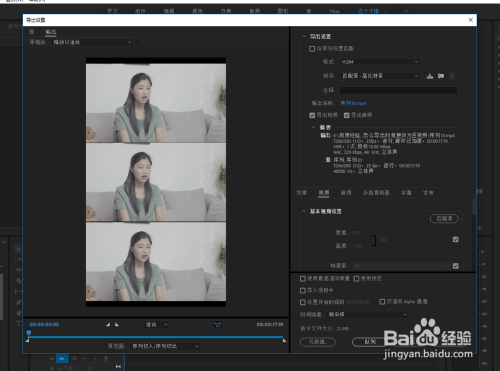The image size is (500, 371).
Task: Open the Publish settings tab
Action: click(x=428, y=193)
